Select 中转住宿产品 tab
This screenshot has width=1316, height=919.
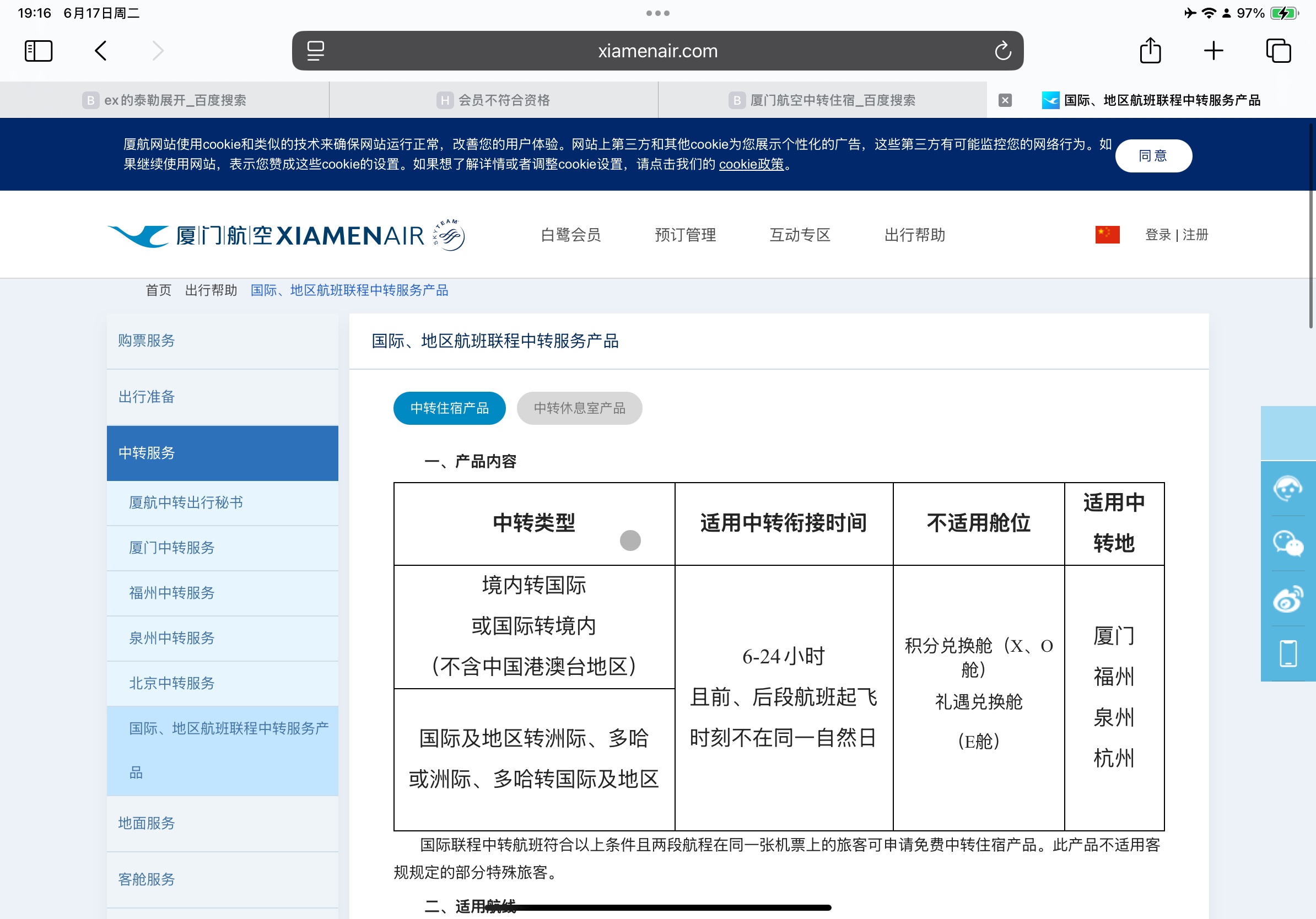[x=449, y=408]
